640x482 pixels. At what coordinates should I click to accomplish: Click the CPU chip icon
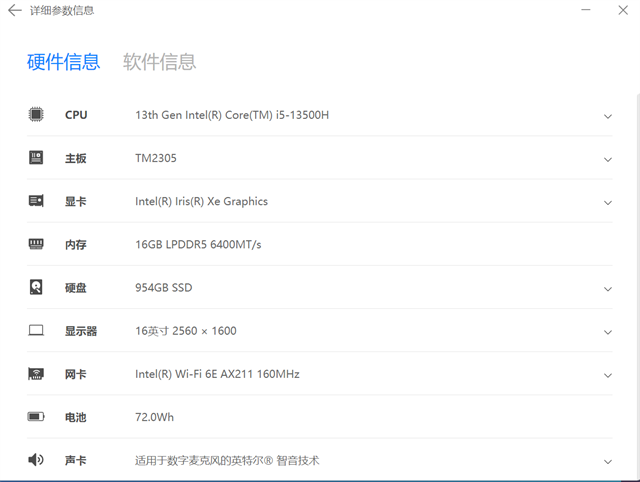click(36, 114)
